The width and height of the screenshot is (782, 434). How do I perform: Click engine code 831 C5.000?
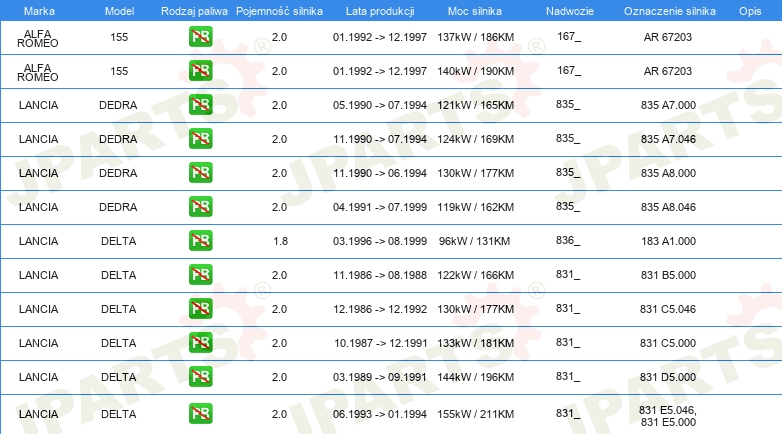(x=668, y=342)
